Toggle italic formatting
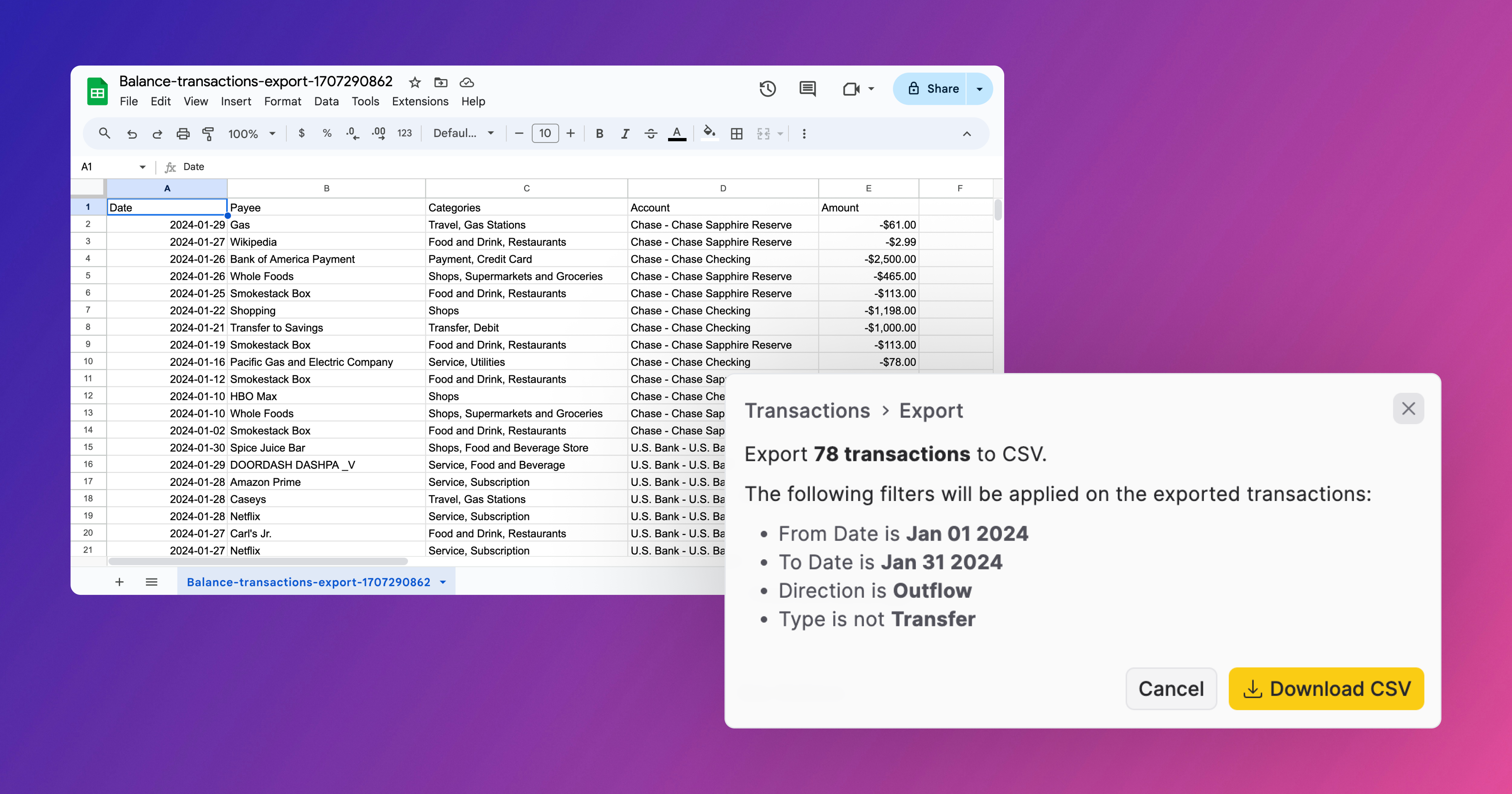This screenshot has width=1512, height=794. pyautogui.click(x=625, y=133)
